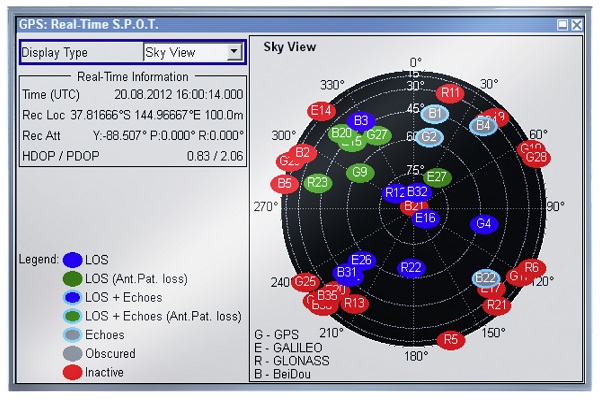
Task: Select the B35 satellite marker
Action: [x=327, y=296]
